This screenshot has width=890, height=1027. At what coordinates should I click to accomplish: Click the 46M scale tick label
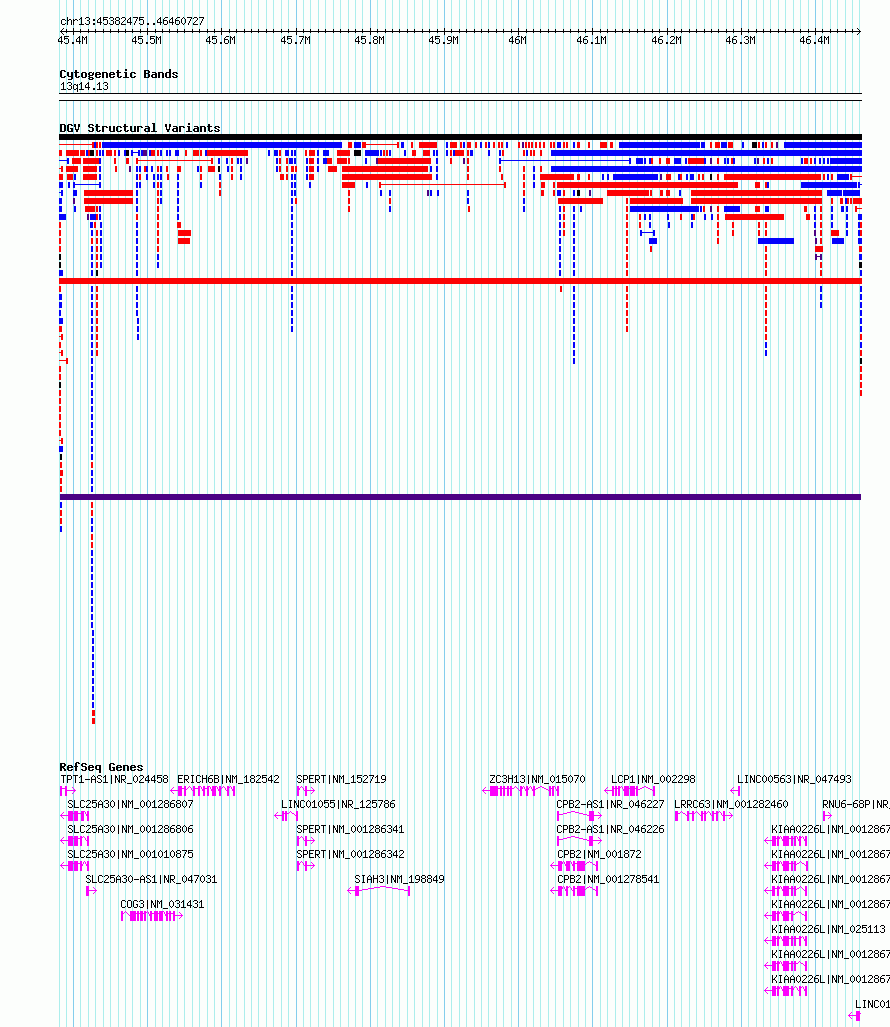coord(517,41)
